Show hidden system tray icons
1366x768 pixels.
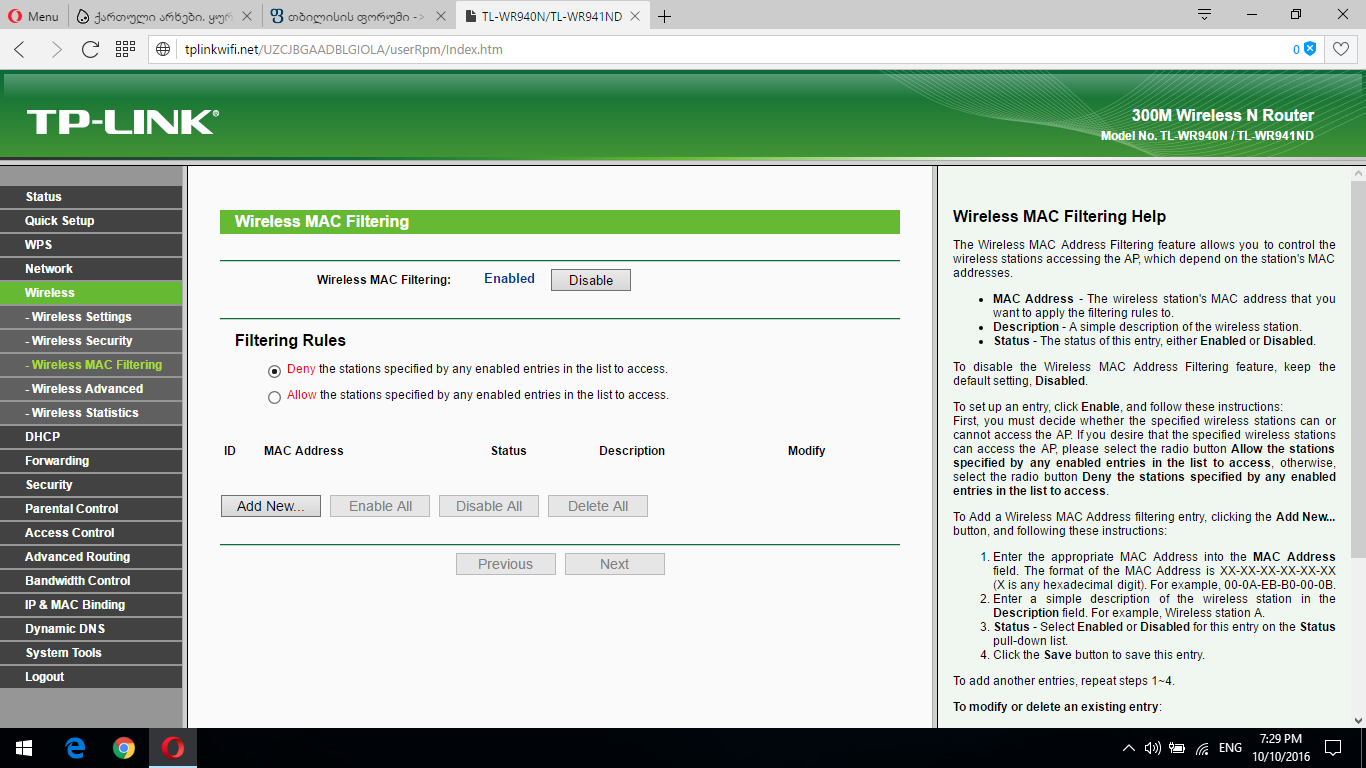tap(1129, 748)
